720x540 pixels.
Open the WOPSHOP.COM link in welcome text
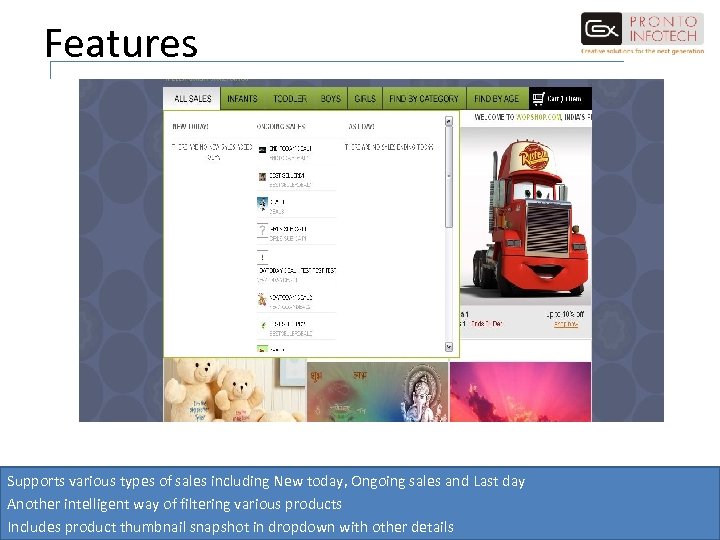tap(538, 117)
